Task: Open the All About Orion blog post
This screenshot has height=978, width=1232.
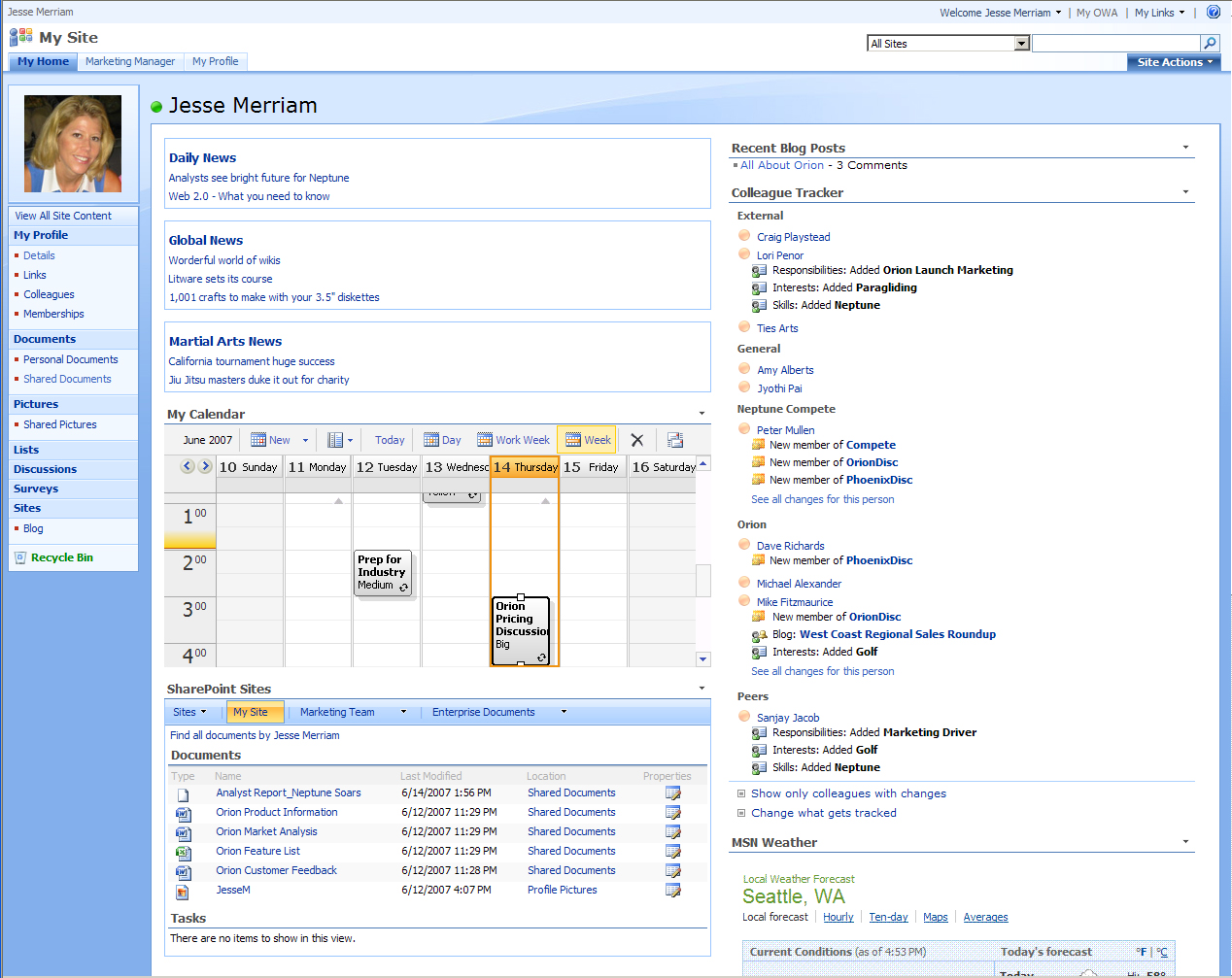Action: point(782,165)
